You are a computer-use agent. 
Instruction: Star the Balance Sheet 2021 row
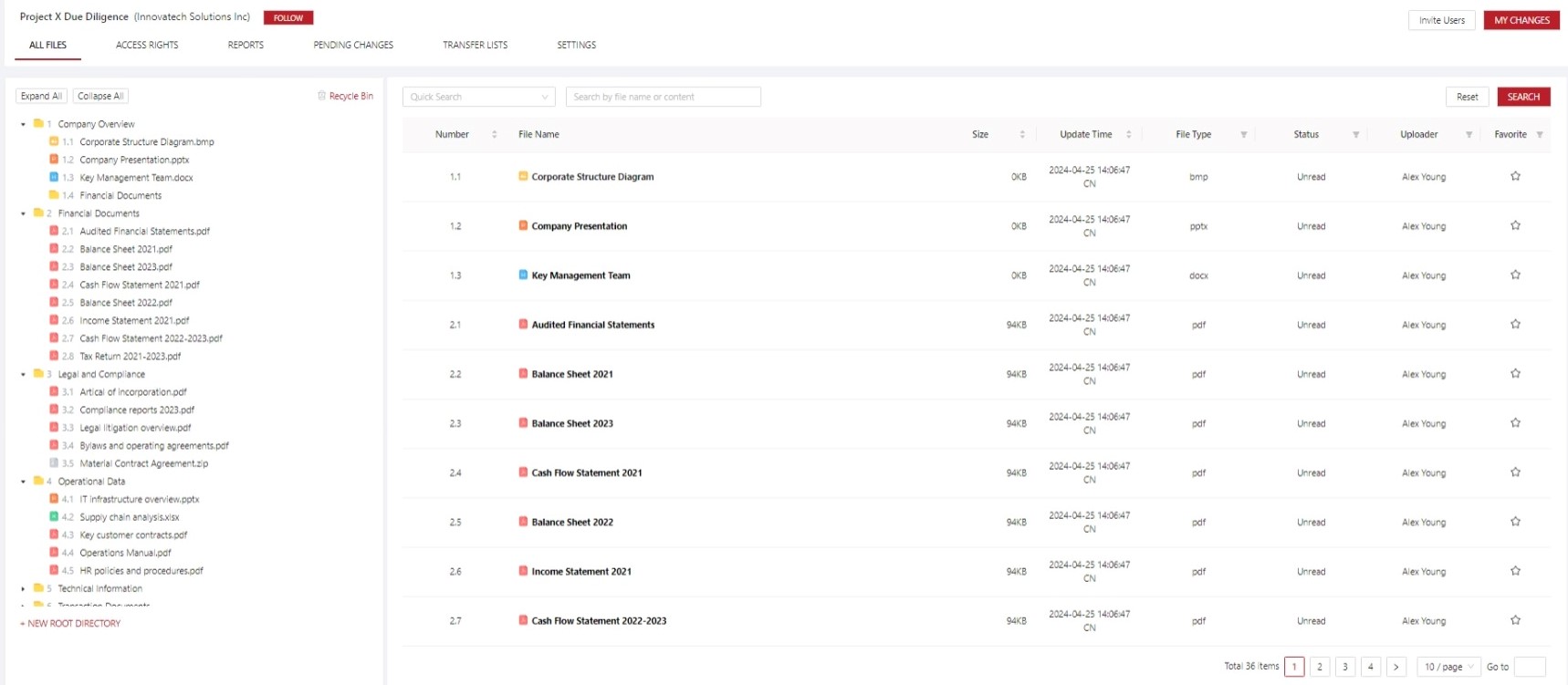[1515, 374]
